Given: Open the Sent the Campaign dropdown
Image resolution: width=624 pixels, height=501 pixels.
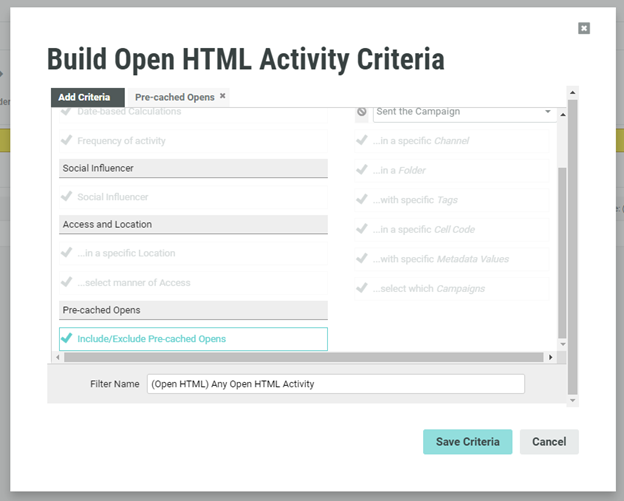Looking at the screenshot, I should [x=464, y=112].
